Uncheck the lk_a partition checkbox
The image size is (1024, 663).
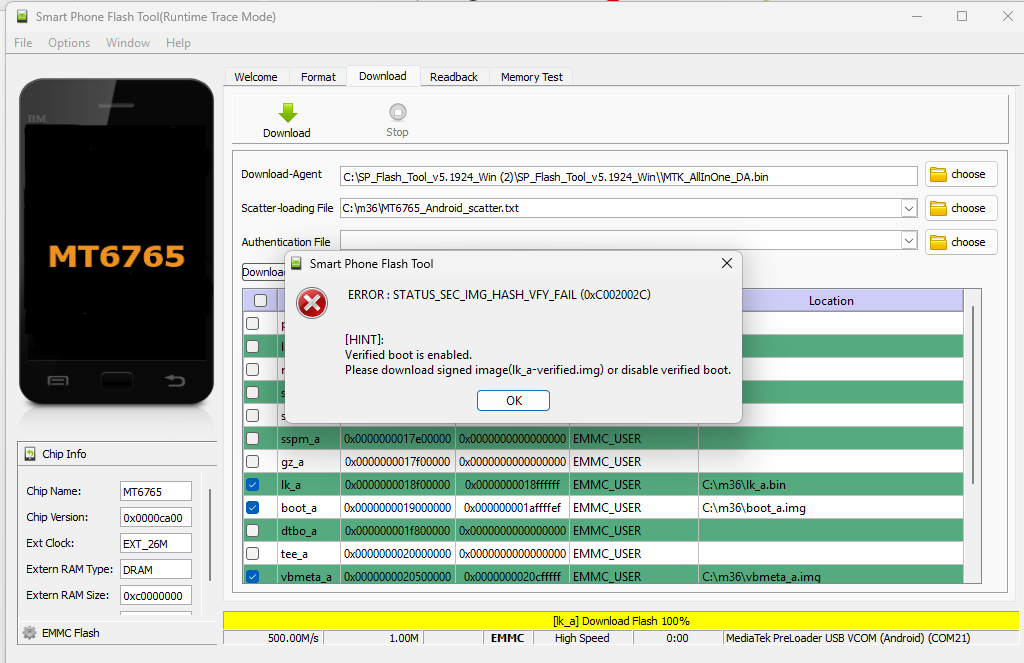tap(253, 485)
